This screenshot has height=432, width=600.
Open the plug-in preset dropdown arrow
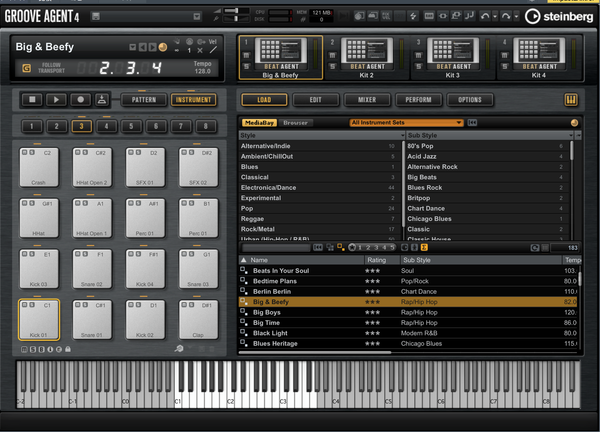click(197, 16)
